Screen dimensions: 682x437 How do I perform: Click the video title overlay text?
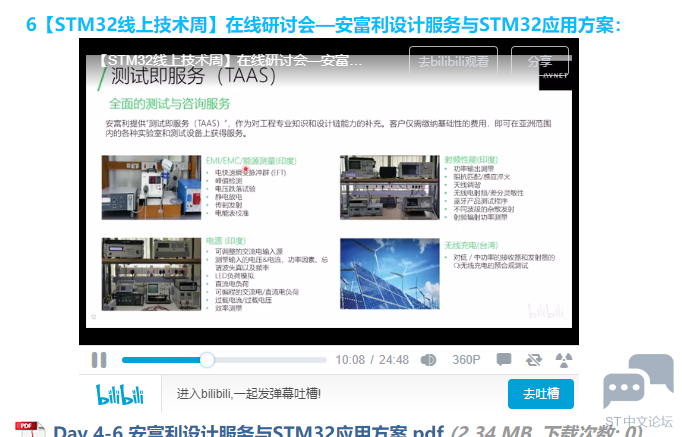click(x=229, y=60)
